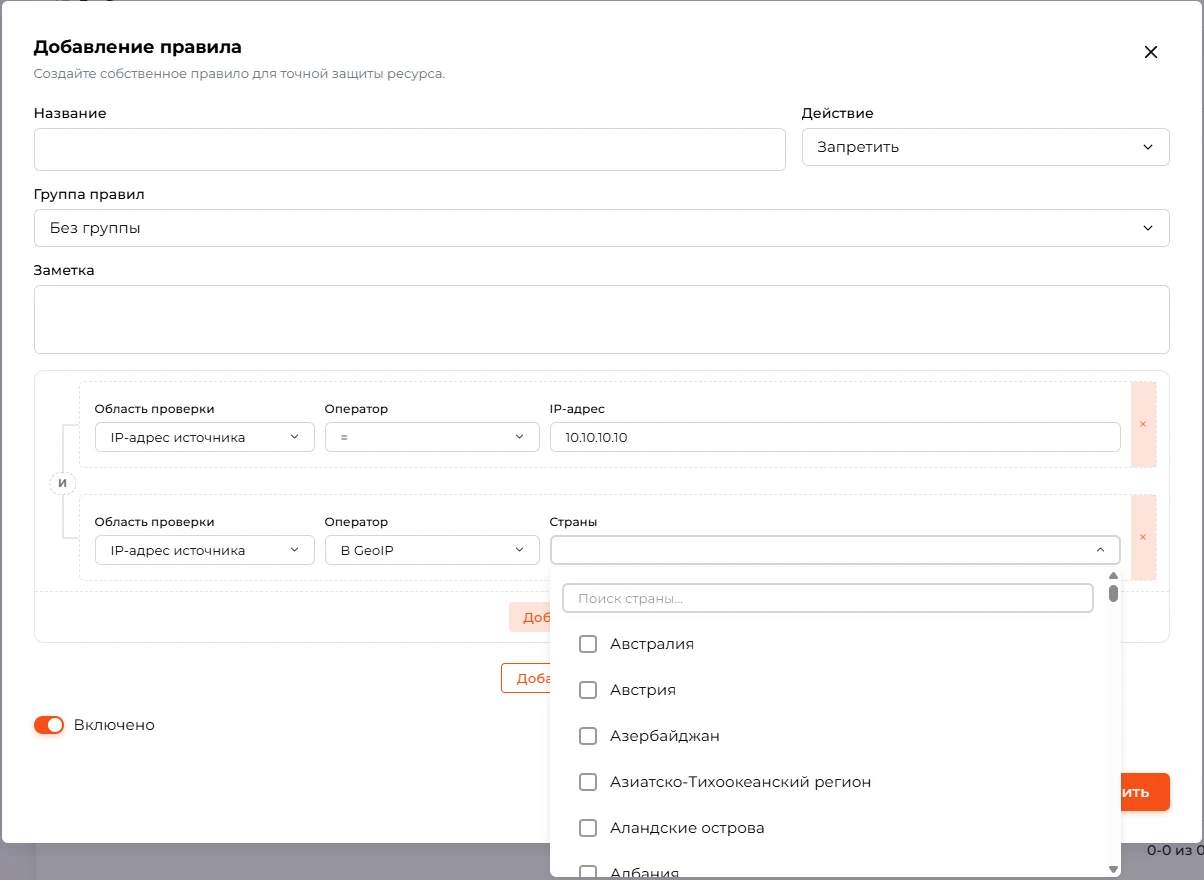Screen dimensions: 1204x880
Task: Close the Добавление правила dialog
Action: click(x=1150, y=52)
